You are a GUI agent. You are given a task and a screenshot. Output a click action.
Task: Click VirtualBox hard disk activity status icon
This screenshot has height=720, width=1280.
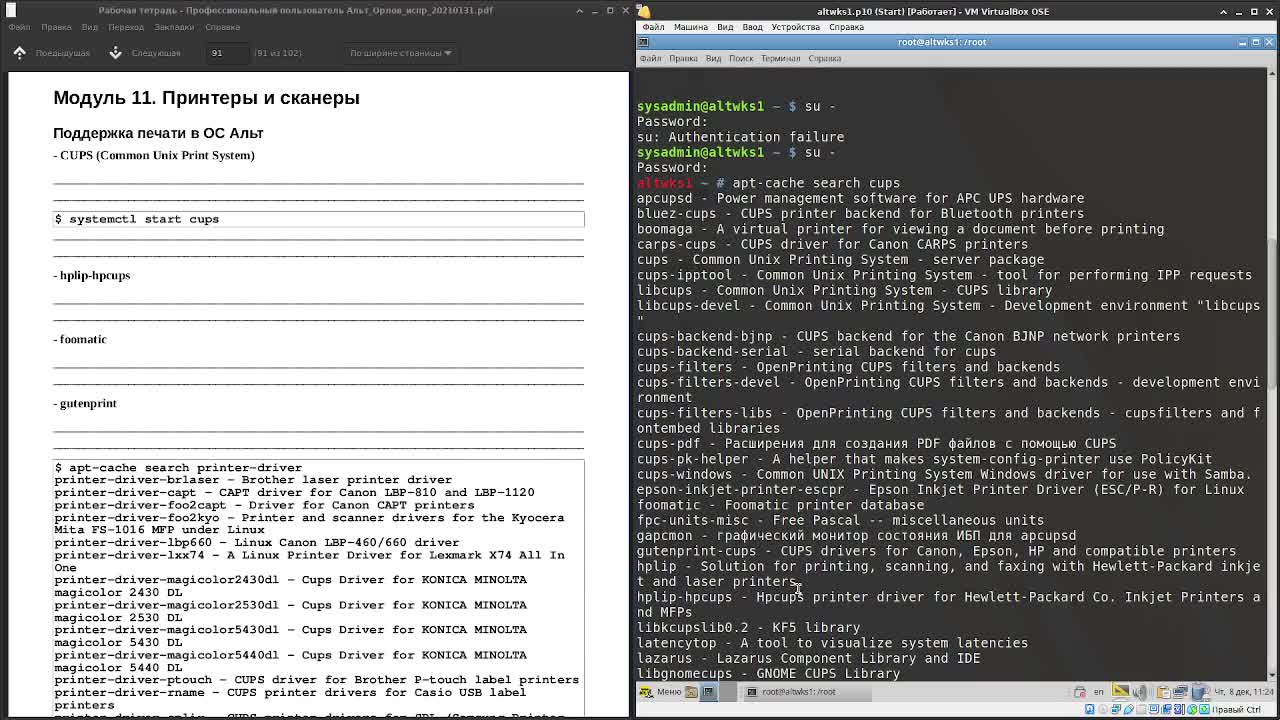[1090, 709]
